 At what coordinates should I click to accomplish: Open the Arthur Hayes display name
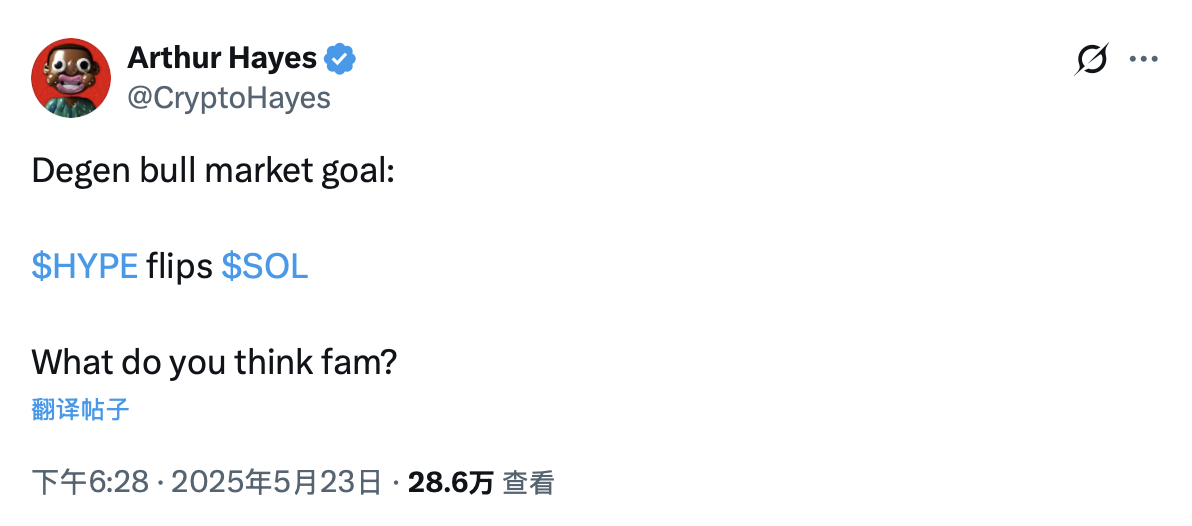pyautogui.click(x=222, y=59)
